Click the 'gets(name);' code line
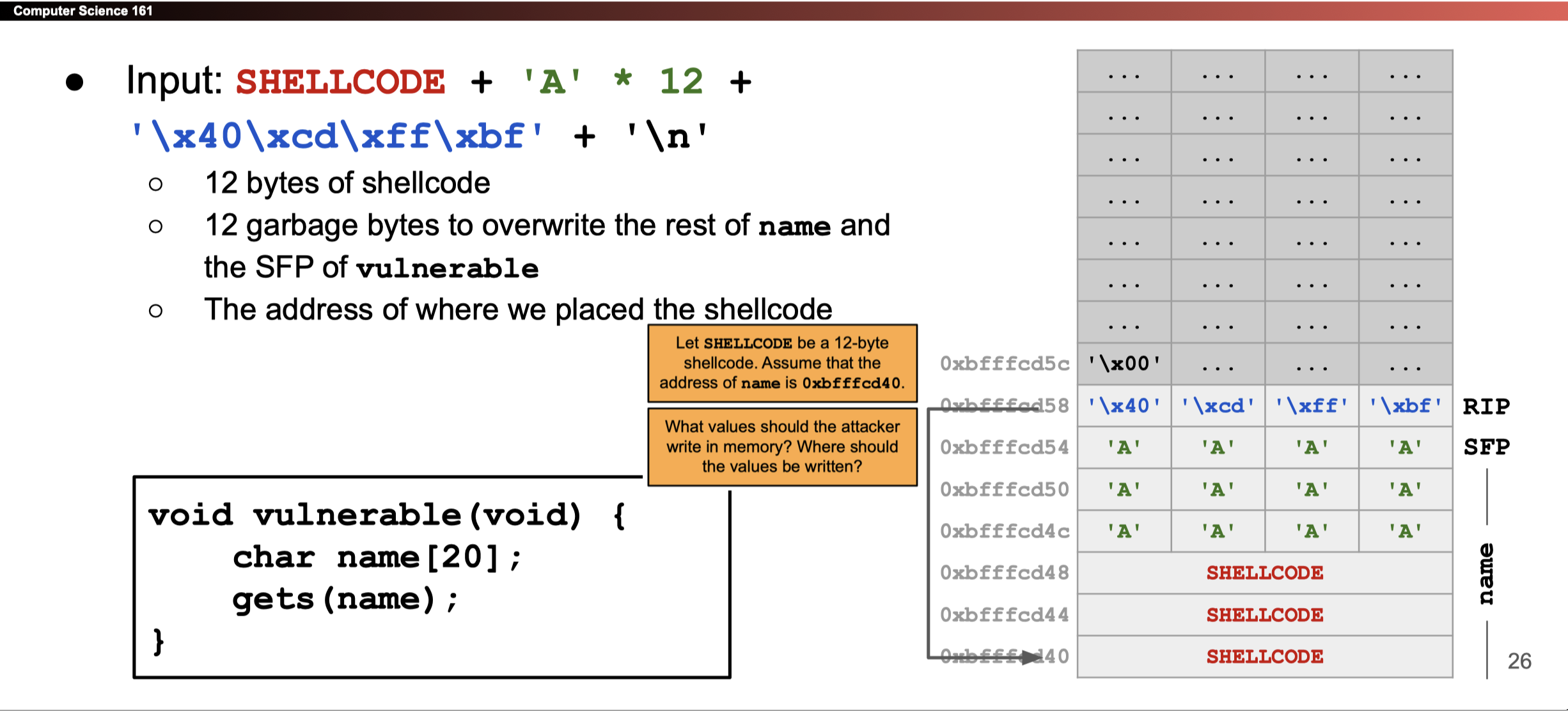The image size is (1568, 711). pos(345,600)
